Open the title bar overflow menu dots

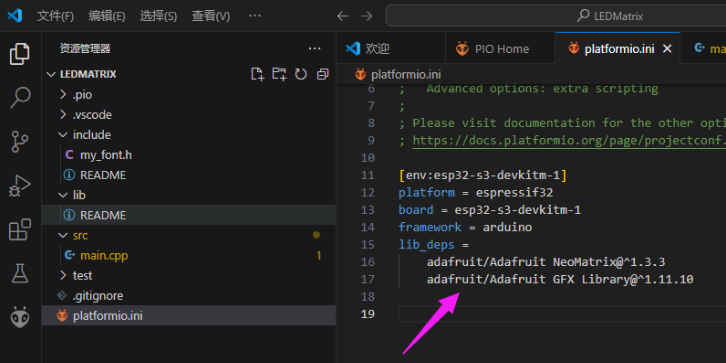(x=255, y=16)
